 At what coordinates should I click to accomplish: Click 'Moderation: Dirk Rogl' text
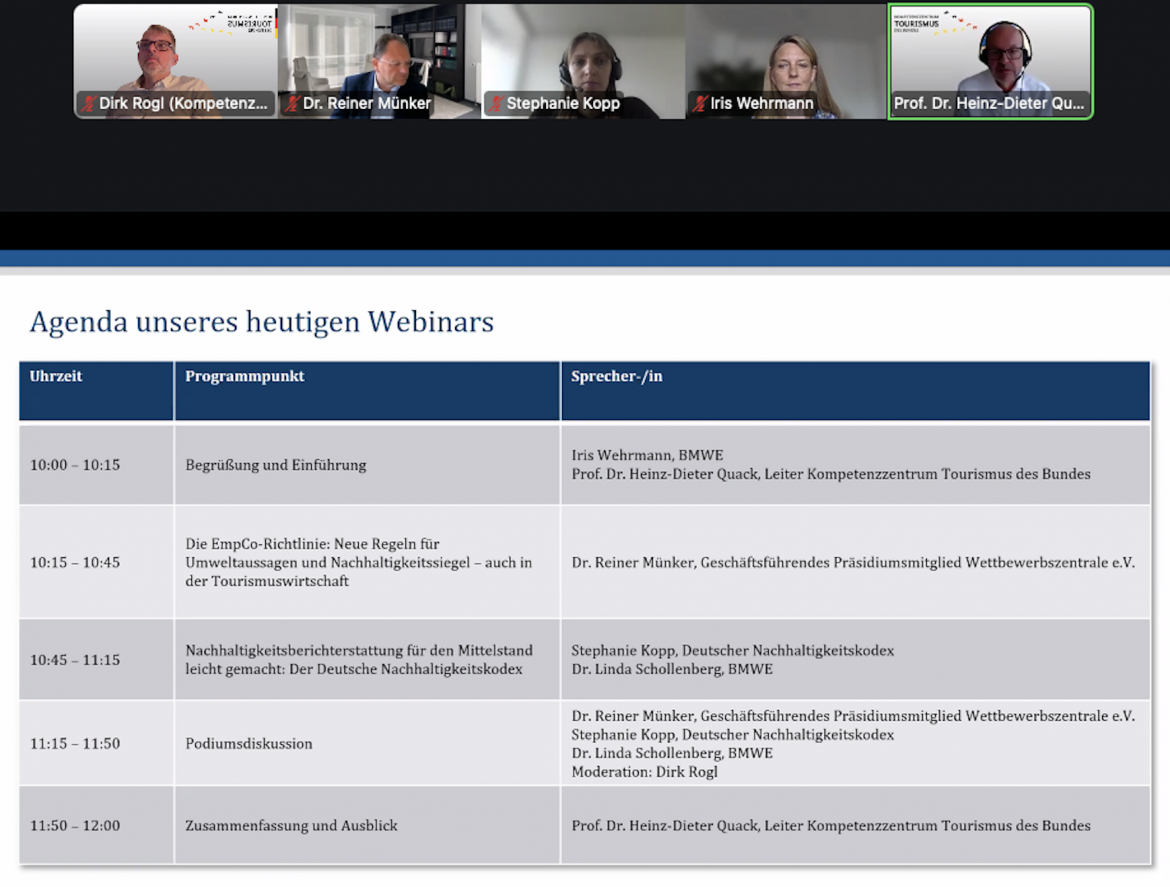tap(645, 772)
